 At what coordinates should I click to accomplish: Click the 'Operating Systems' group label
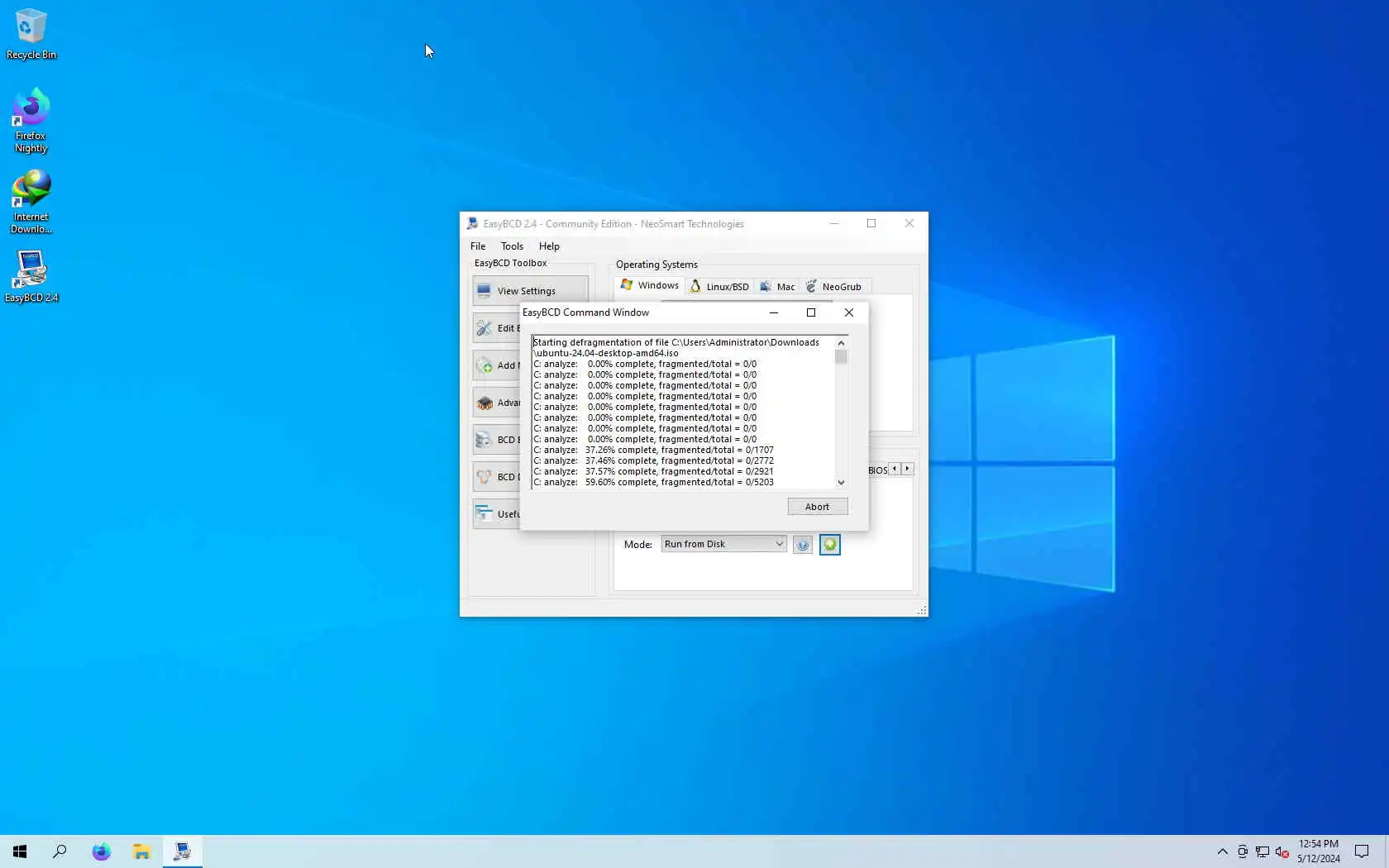pos(656,265)
